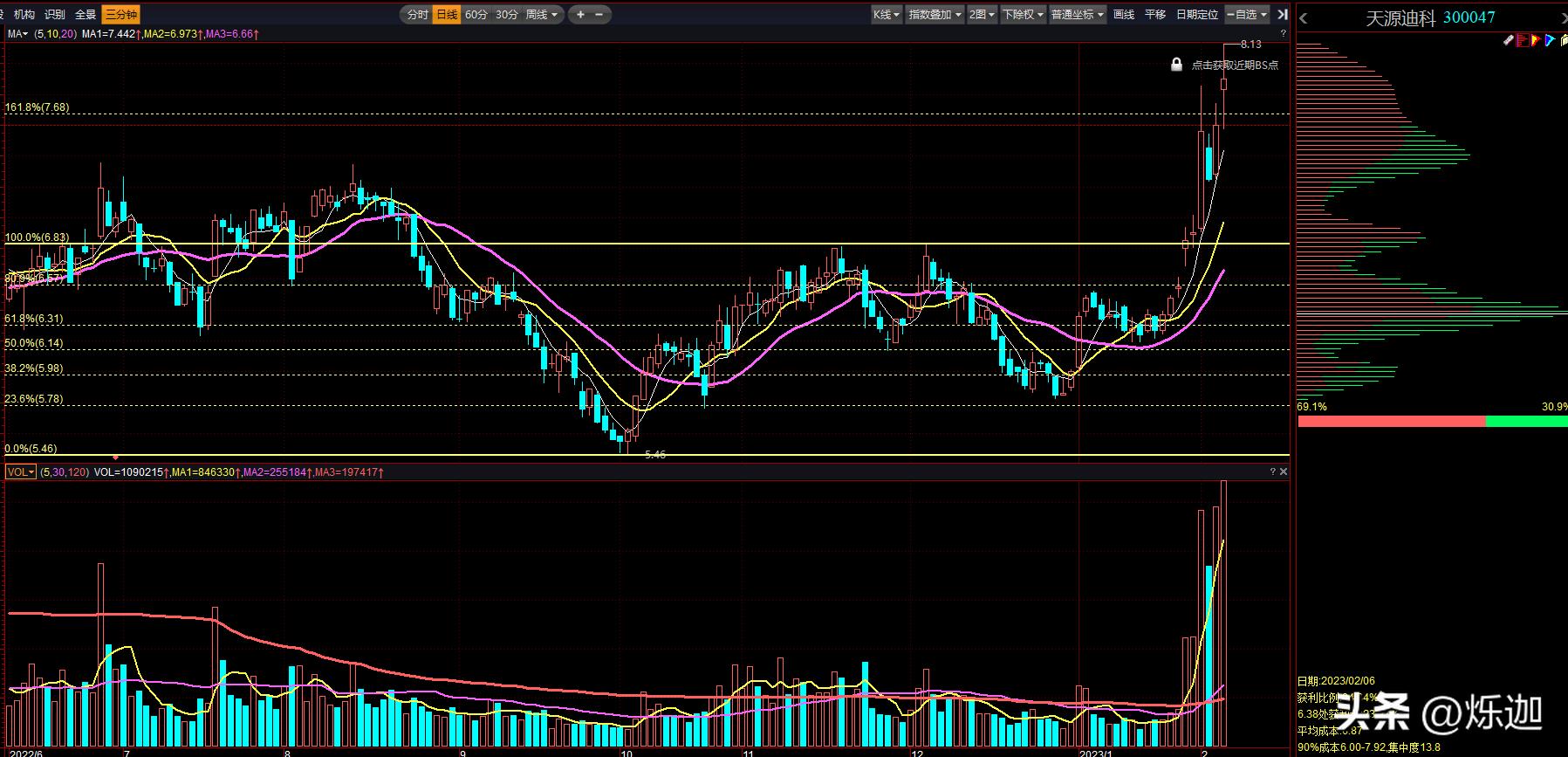Image resolution: width=1568 pixels, height=757 pixels.
Task: Open the K线 chart type dropdown
Action: tap(887, 14)
